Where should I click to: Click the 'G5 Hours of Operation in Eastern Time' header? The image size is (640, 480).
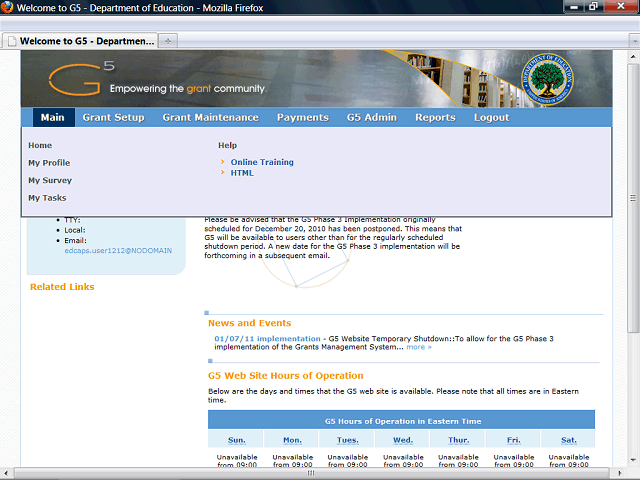403,421
